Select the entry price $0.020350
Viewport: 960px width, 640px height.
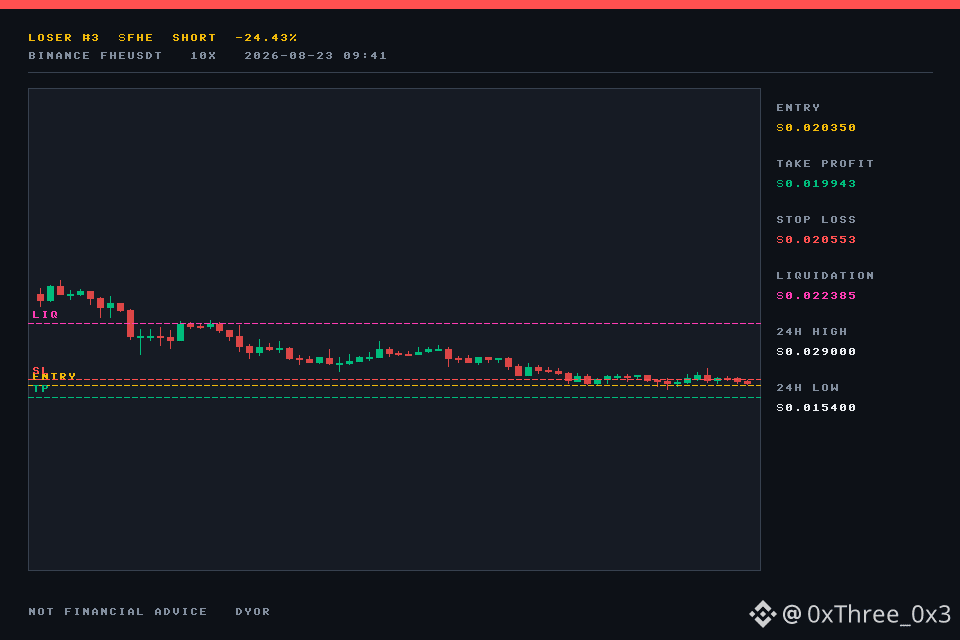pos(816,127)
